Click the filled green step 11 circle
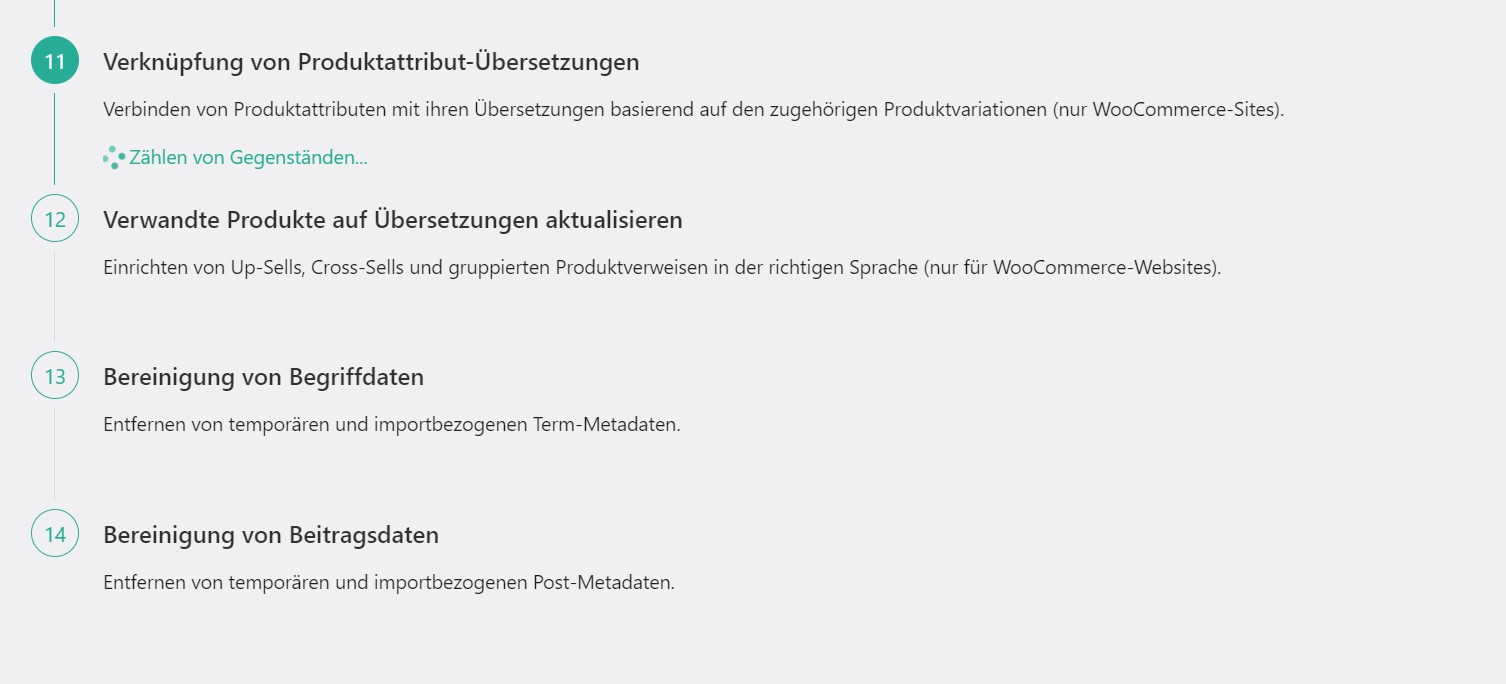1506x684 pixels. pyautogui.click(x=55, y=61)
